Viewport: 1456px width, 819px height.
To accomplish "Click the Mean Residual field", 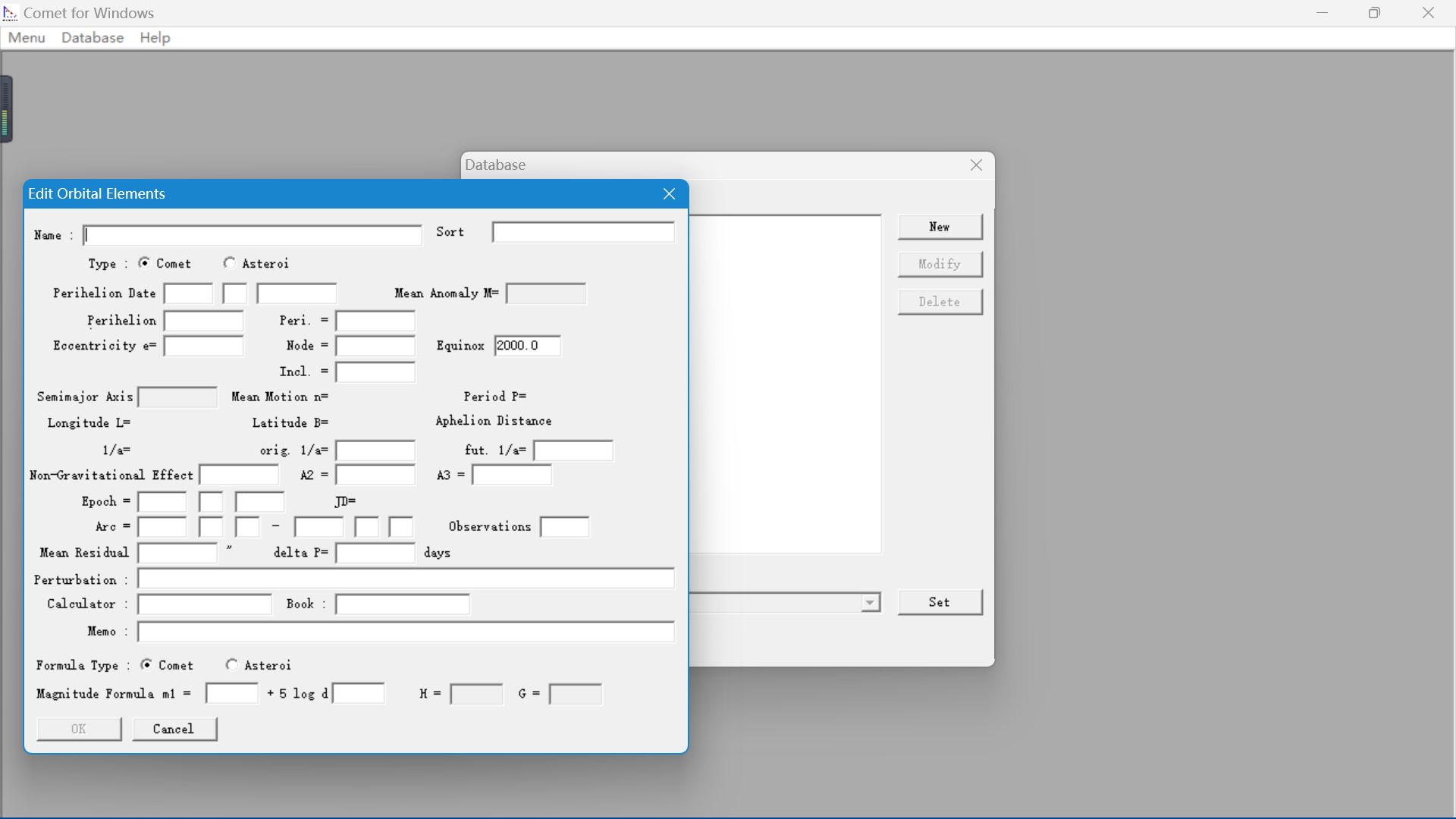I will (x=177, y=553).
